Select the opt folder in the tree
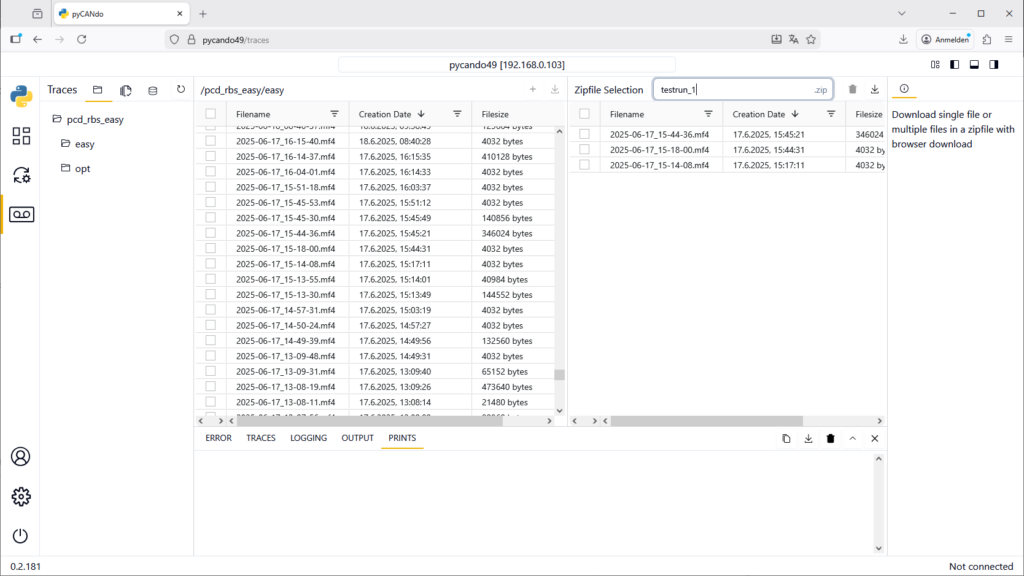Viewport: 1024px width, 576px height. (x=82, y=168)
